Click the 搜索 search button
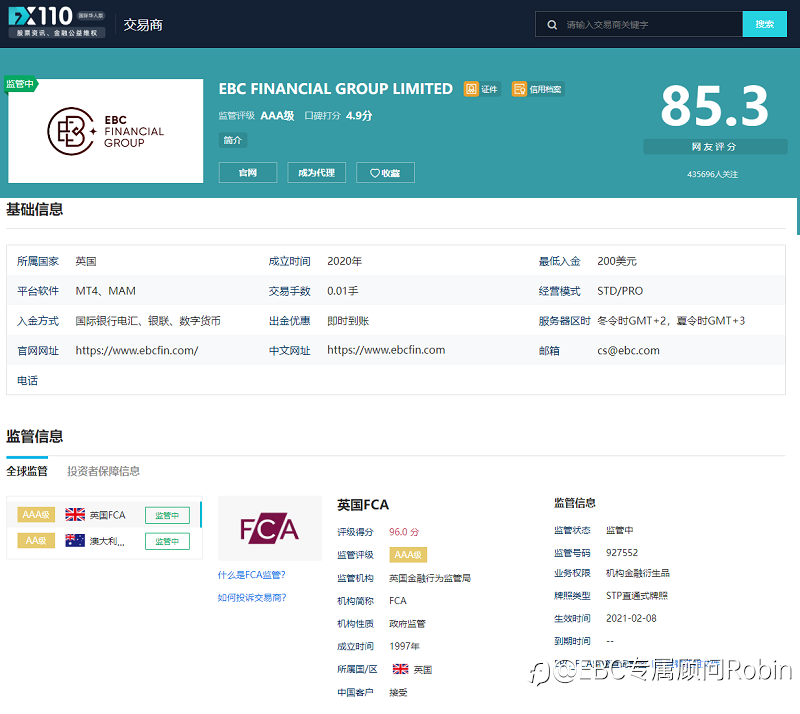The image size is (800, 714). click(764, 24)
